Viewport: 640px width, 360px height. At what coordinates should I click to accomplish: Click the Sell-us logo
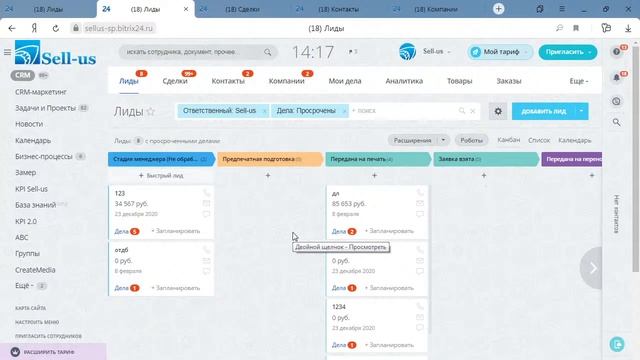tap(56, 53)
